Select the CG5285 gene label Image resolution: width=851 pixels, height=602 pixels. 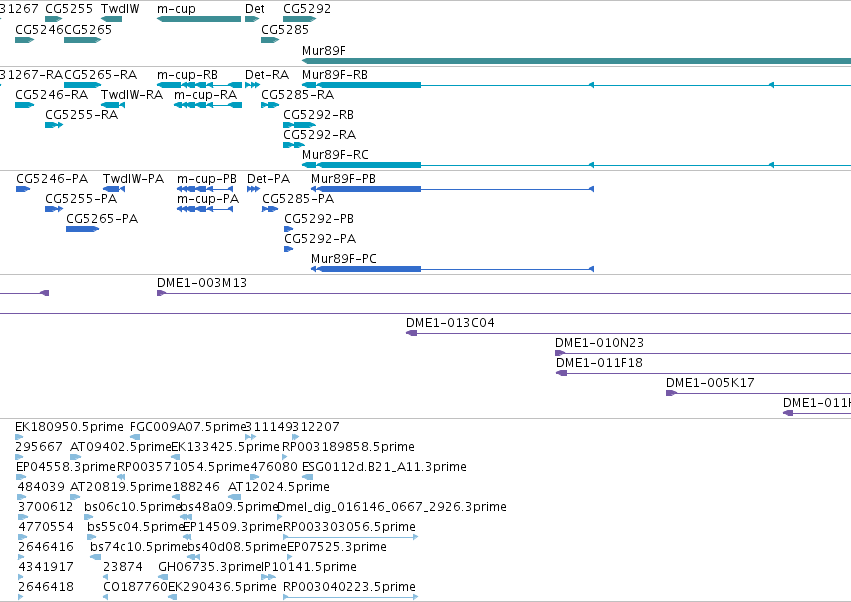pyautogui.click(x=284, y=29)
